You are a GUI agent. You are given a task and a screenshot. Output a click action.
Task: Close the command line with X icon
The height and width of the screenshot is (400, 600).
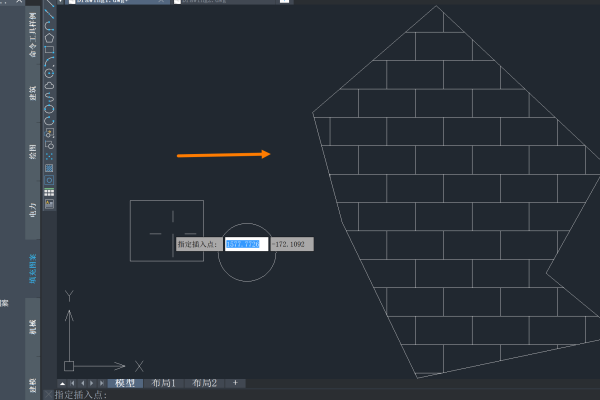click(47, 395)
